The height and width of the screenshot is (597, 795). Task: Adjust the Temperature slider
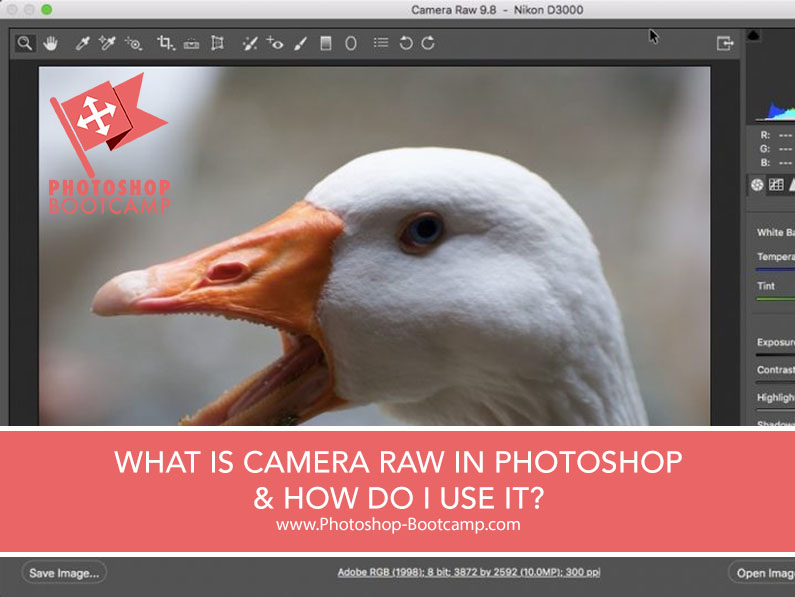click(775, 269)
